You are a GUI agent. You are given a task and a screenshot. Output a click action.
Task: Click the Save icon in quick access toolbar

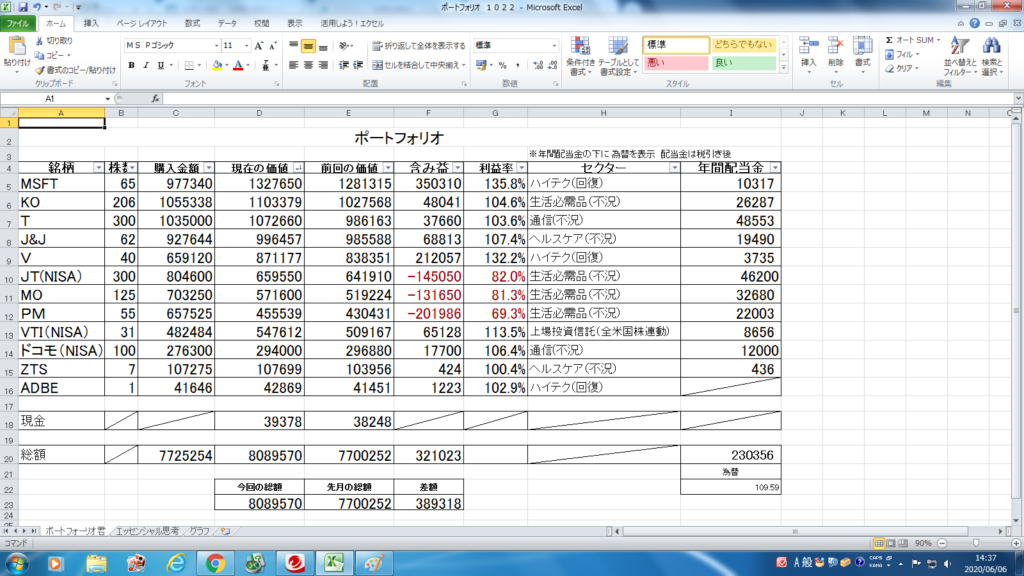pyautogui.click(x=23, y=7)
